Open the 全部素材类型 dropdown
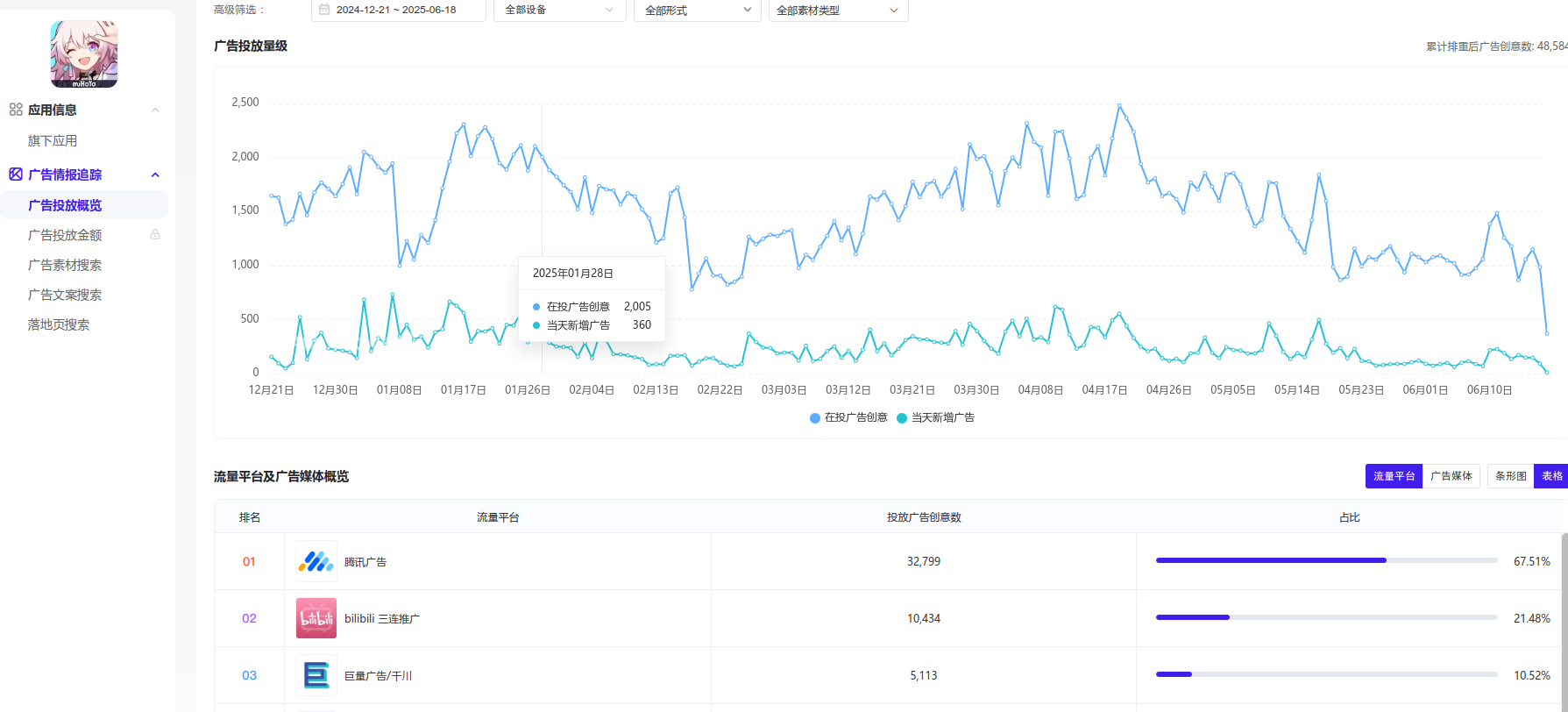The image size is (1568, 712). point(837,10)
